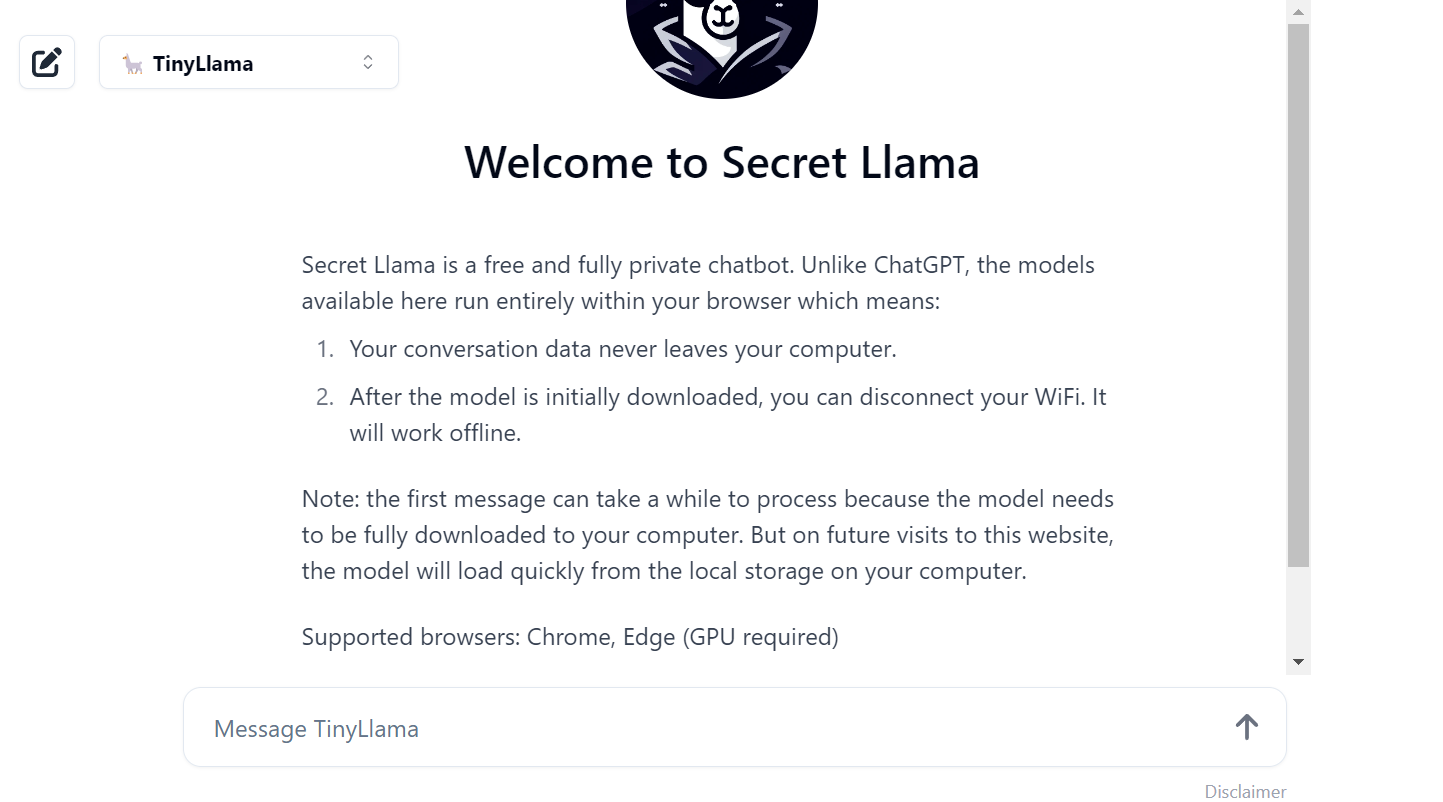Select the compose icon in top-left corner
Image resolution: width=1443 pixels, height=802 pixels.
tap(46, 61)
